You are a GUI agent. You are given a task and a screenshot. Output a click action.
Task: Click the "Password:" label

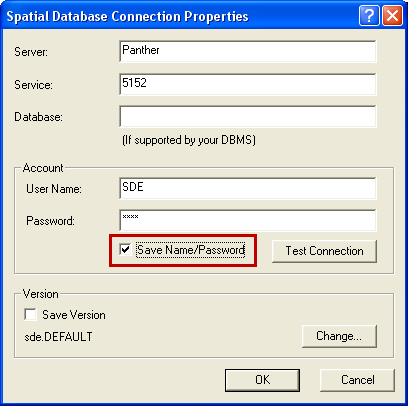point(50,221)
